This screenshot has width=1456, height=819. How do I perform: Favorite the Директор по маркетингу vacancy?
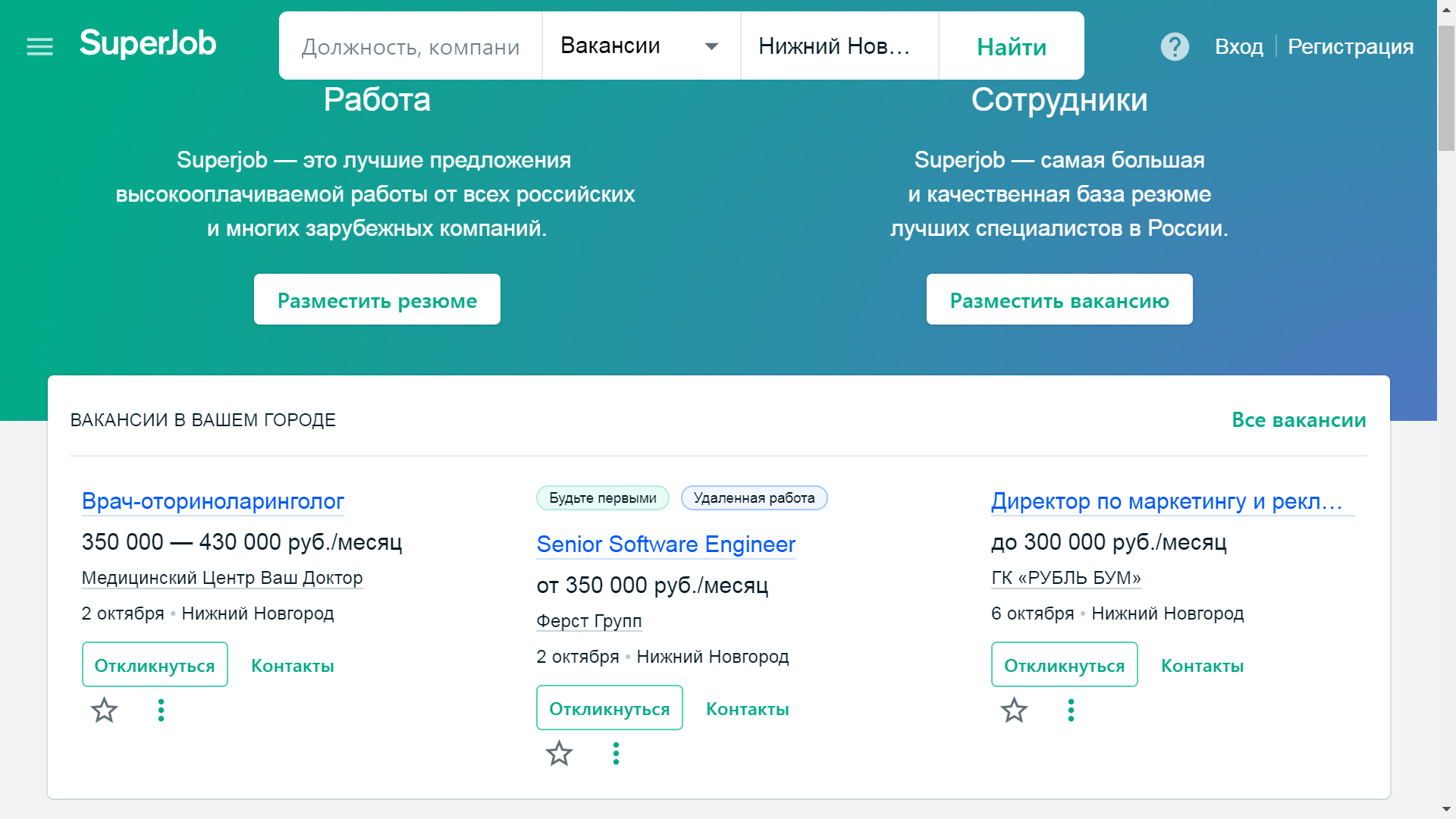[x=1014, y=711]
